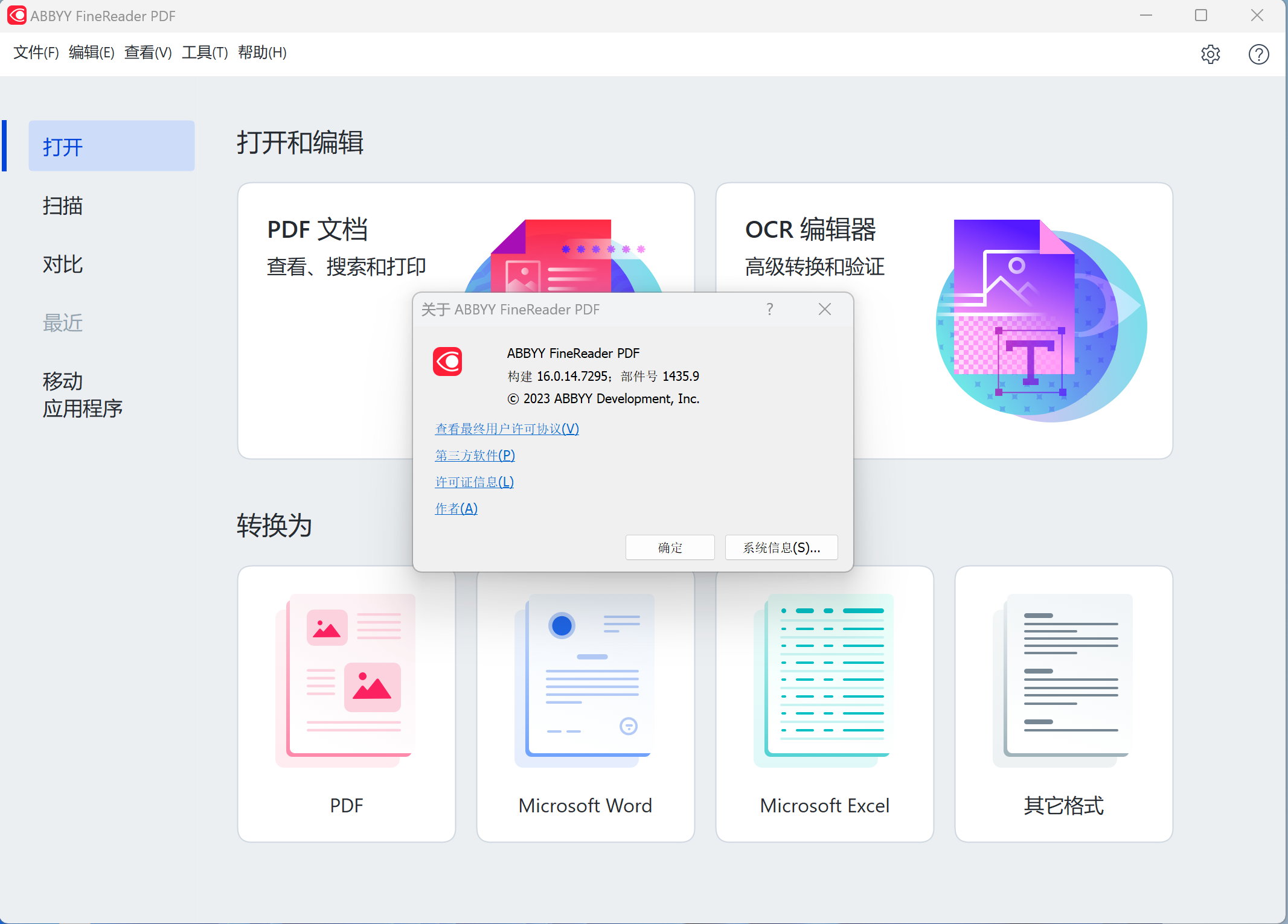This screenshot has width=1288, height=924.
Task: Click the 其它格式 document icon
Action: click(x=1063, y=680)
